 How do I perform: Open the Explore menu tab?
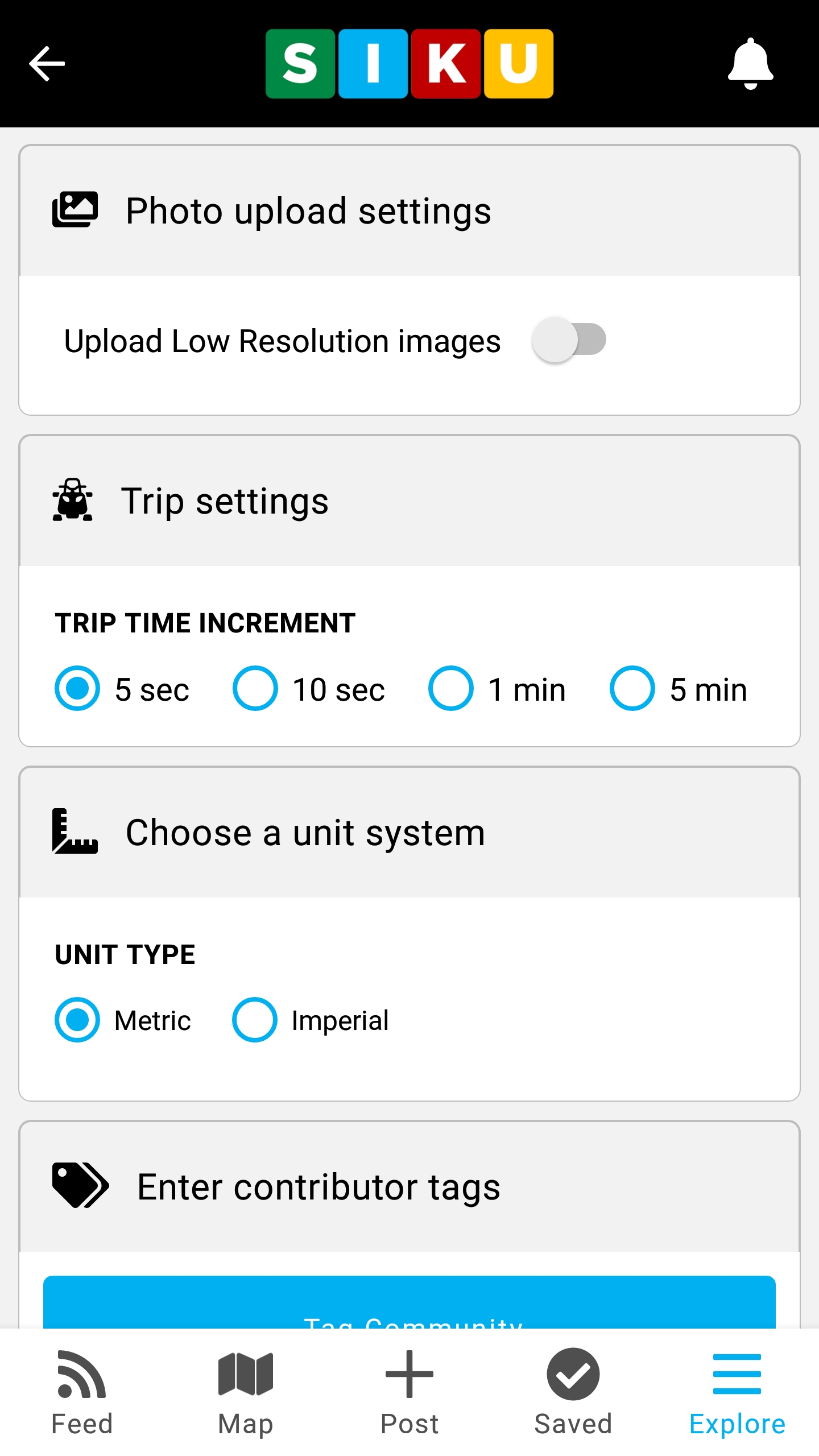point(737,1392)
